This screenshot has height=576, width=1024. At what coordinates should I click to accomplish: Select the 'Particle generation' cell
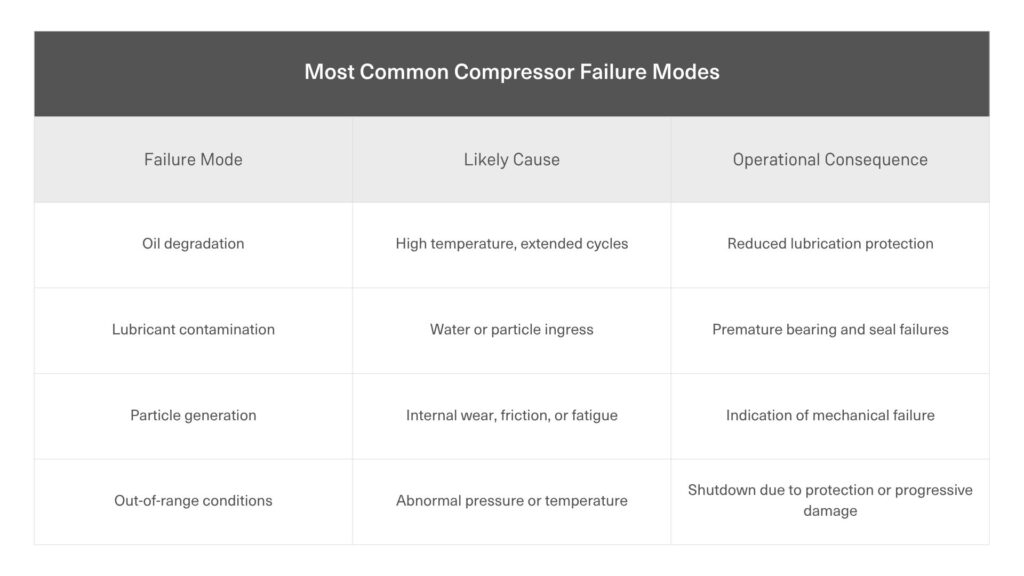pos(193,415)
